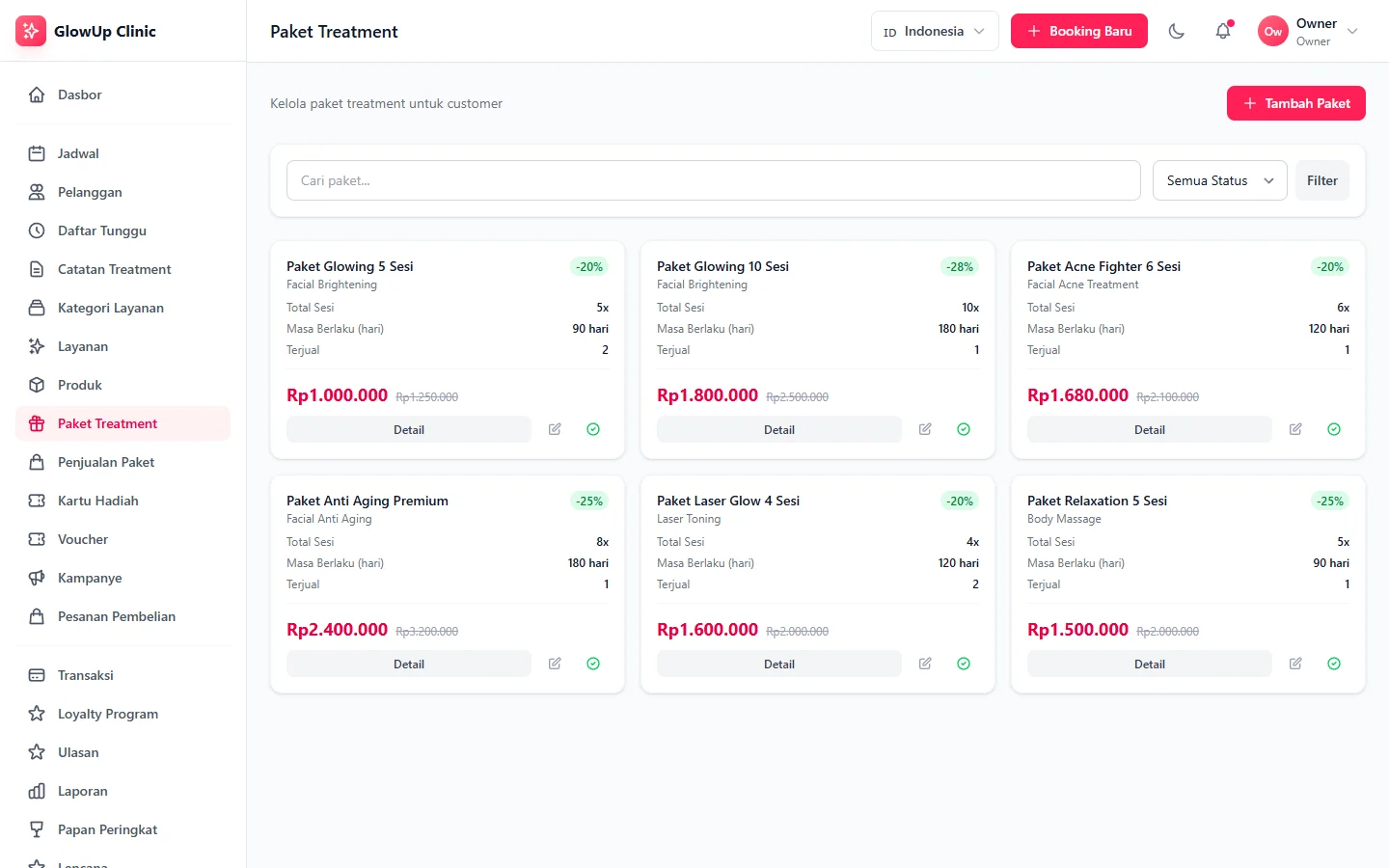Edit Paket Laser Glow 4 Sesi icon
The height and width of the screenshot is (868, 1389).
tap(925, 664)
